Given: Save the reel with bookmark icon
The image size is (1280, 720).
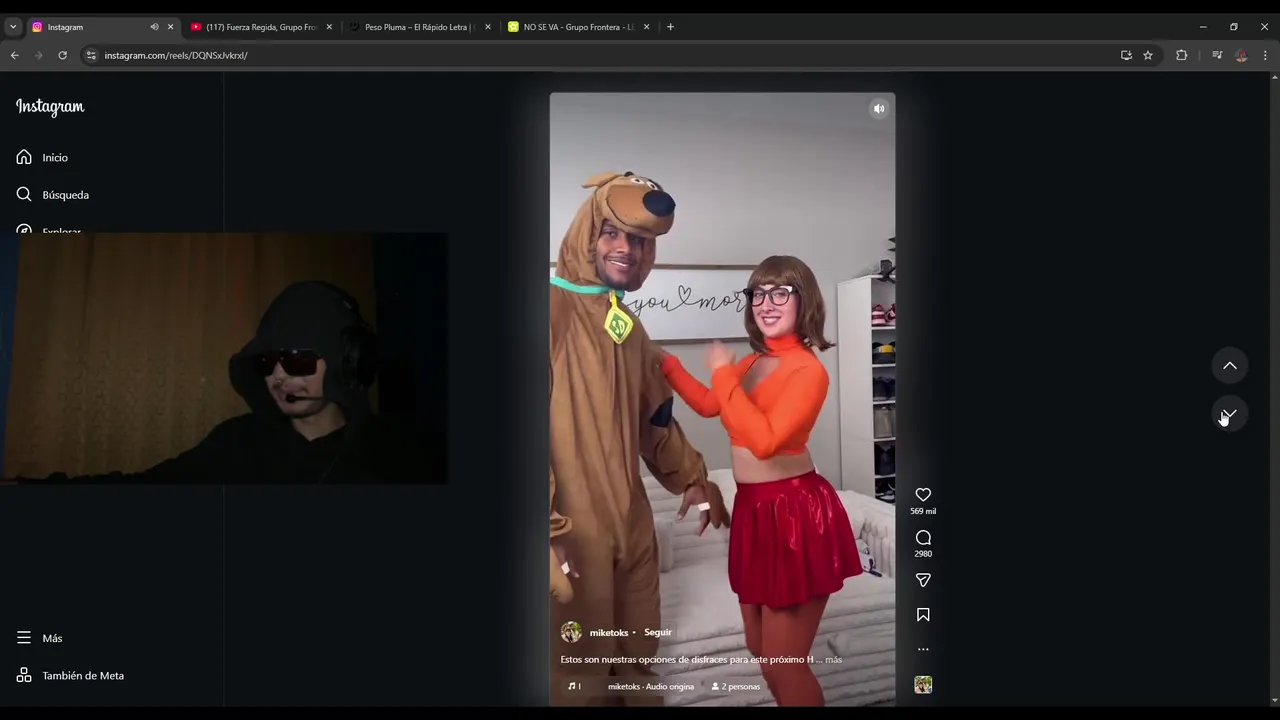Looking at the screenshot, I should point(923,615).
